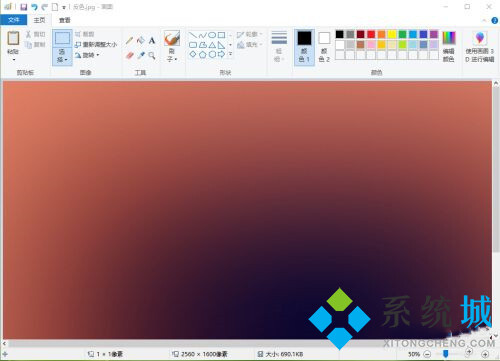The width and height of the screenshot is (500, 361).
Task: Open the quick access toolbar customize arrow
Action: pos(63,7)
